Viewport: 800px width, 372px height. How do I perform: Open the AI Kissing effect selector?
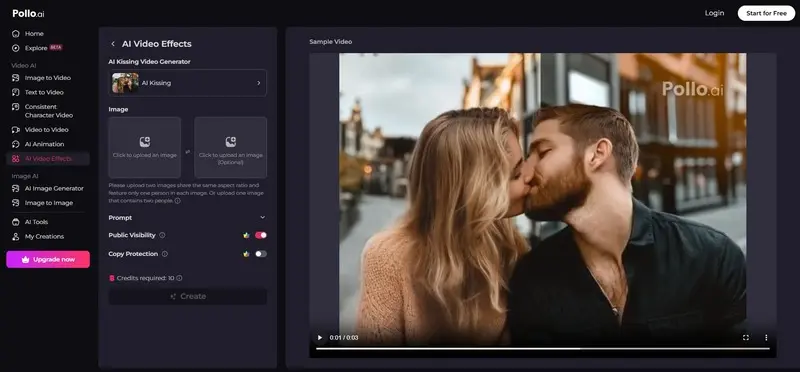point(187,83)
